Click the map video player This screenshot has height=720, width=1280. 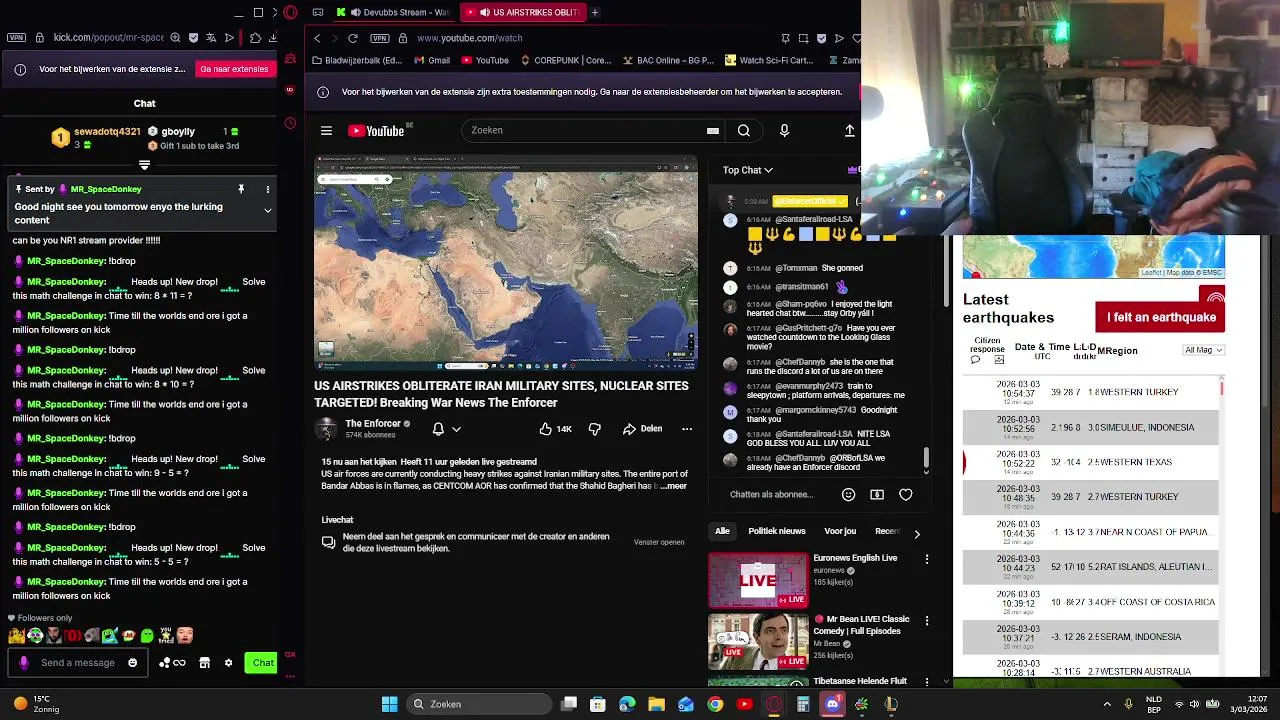(x=506, y=263)
